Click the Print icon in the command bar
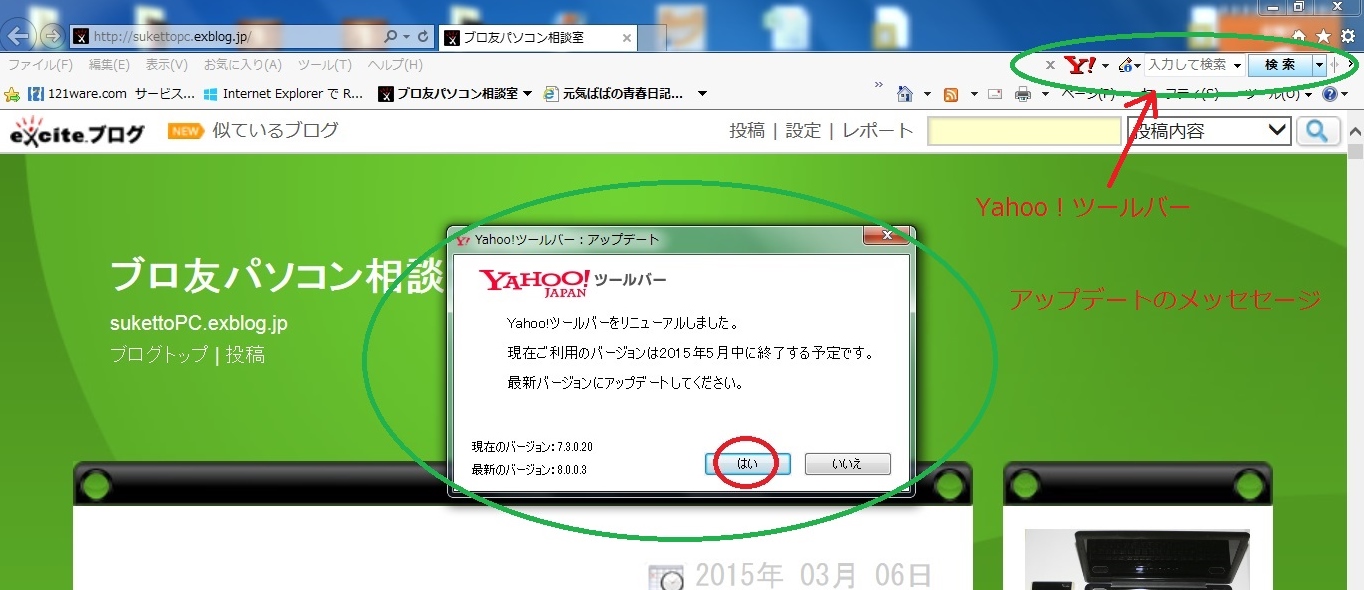The height and width of the screenshot is (590, 1364). [1023, 94]
